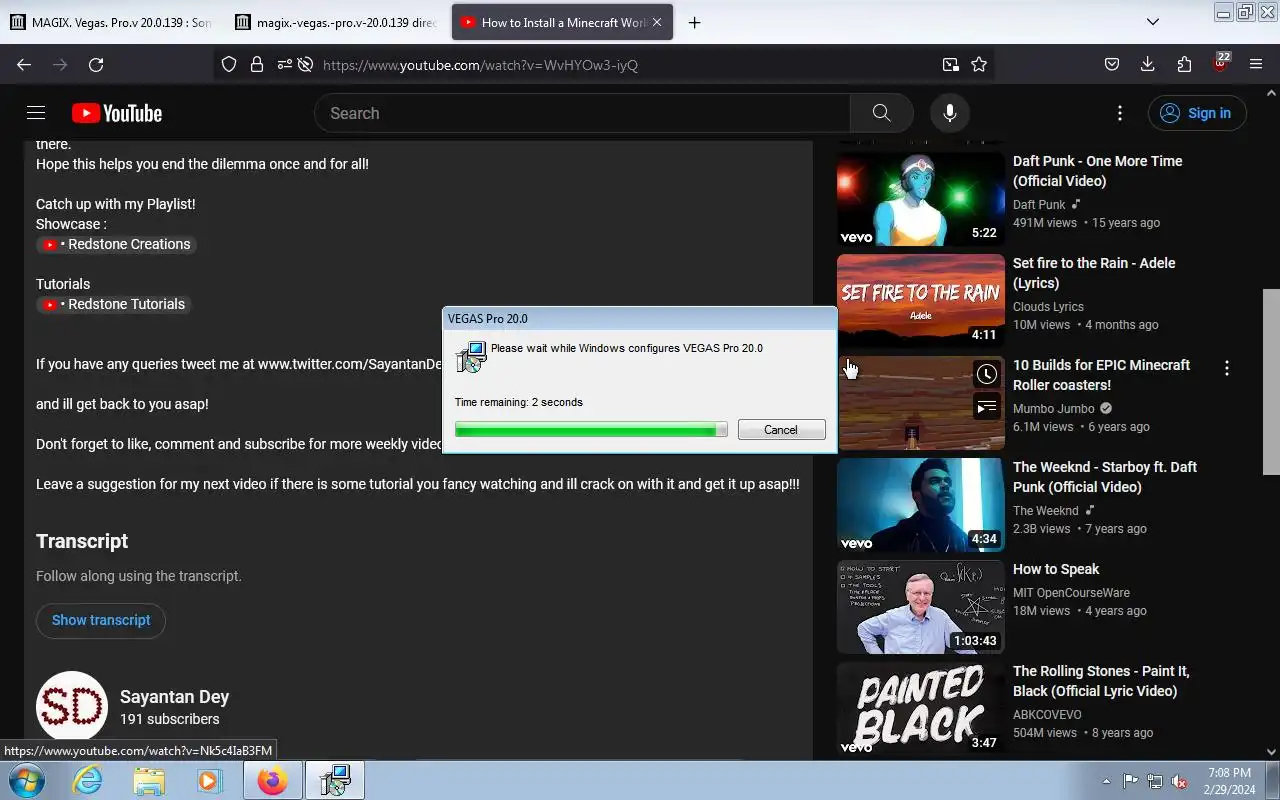
Task: Go forward with the browser forward arrow
Action: point(60,64)
